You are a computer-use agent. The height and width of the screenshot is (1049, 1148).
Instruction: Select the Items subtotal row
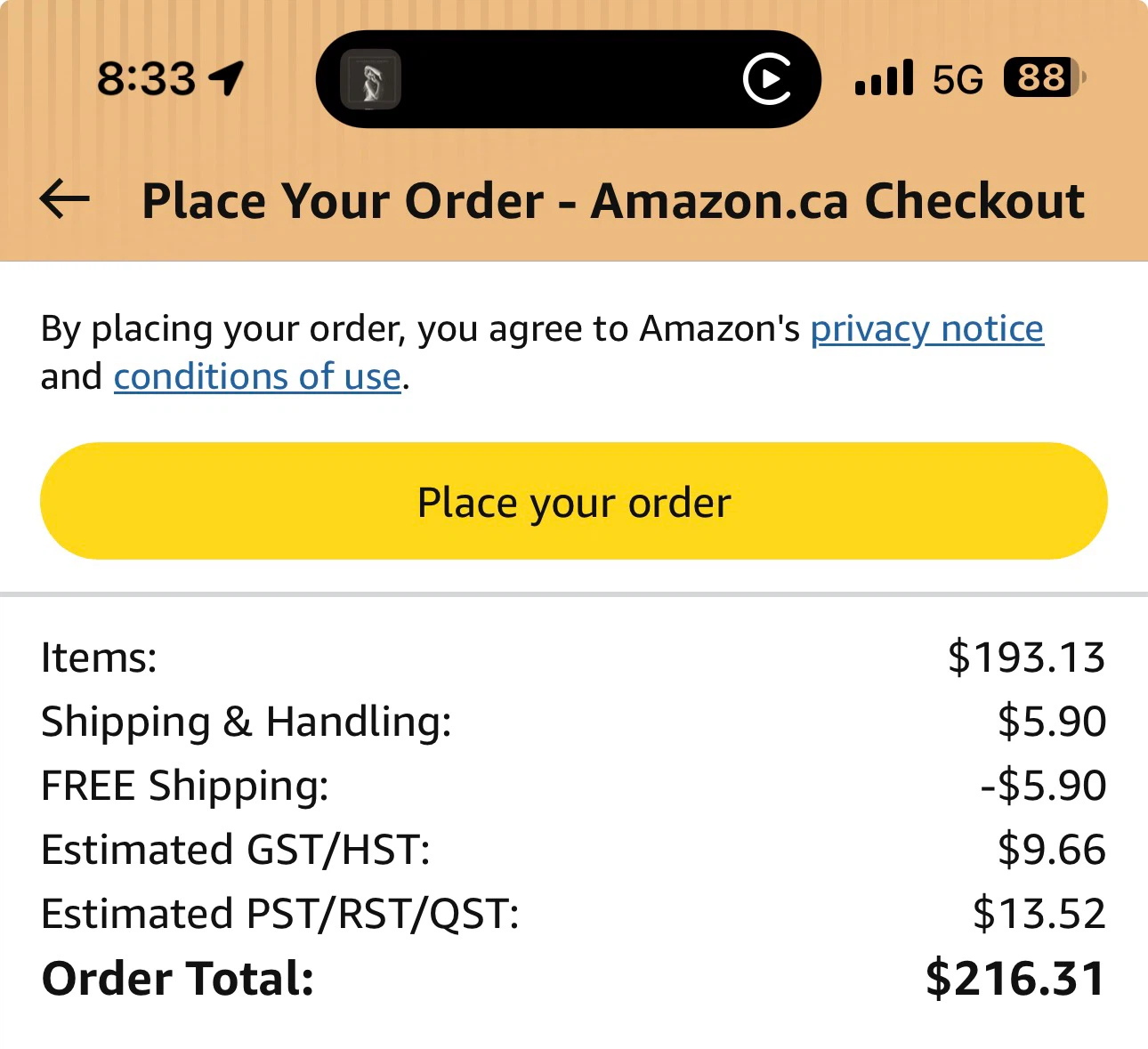[573, 658]
